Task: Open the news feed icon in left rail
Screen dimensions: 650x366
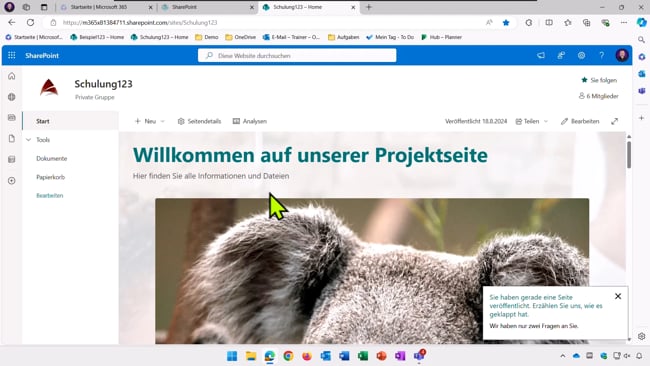Action: click(x=12, y=118)
